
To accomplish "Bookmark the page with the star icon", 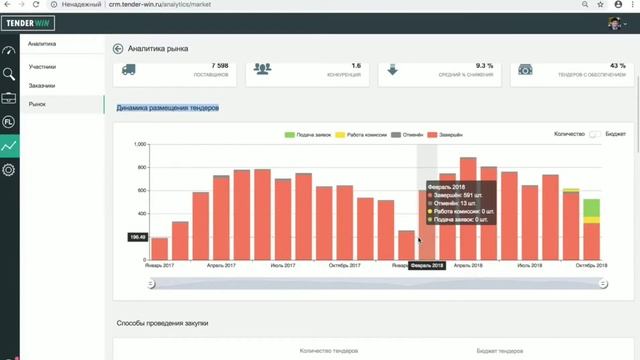I will [600, 4].
